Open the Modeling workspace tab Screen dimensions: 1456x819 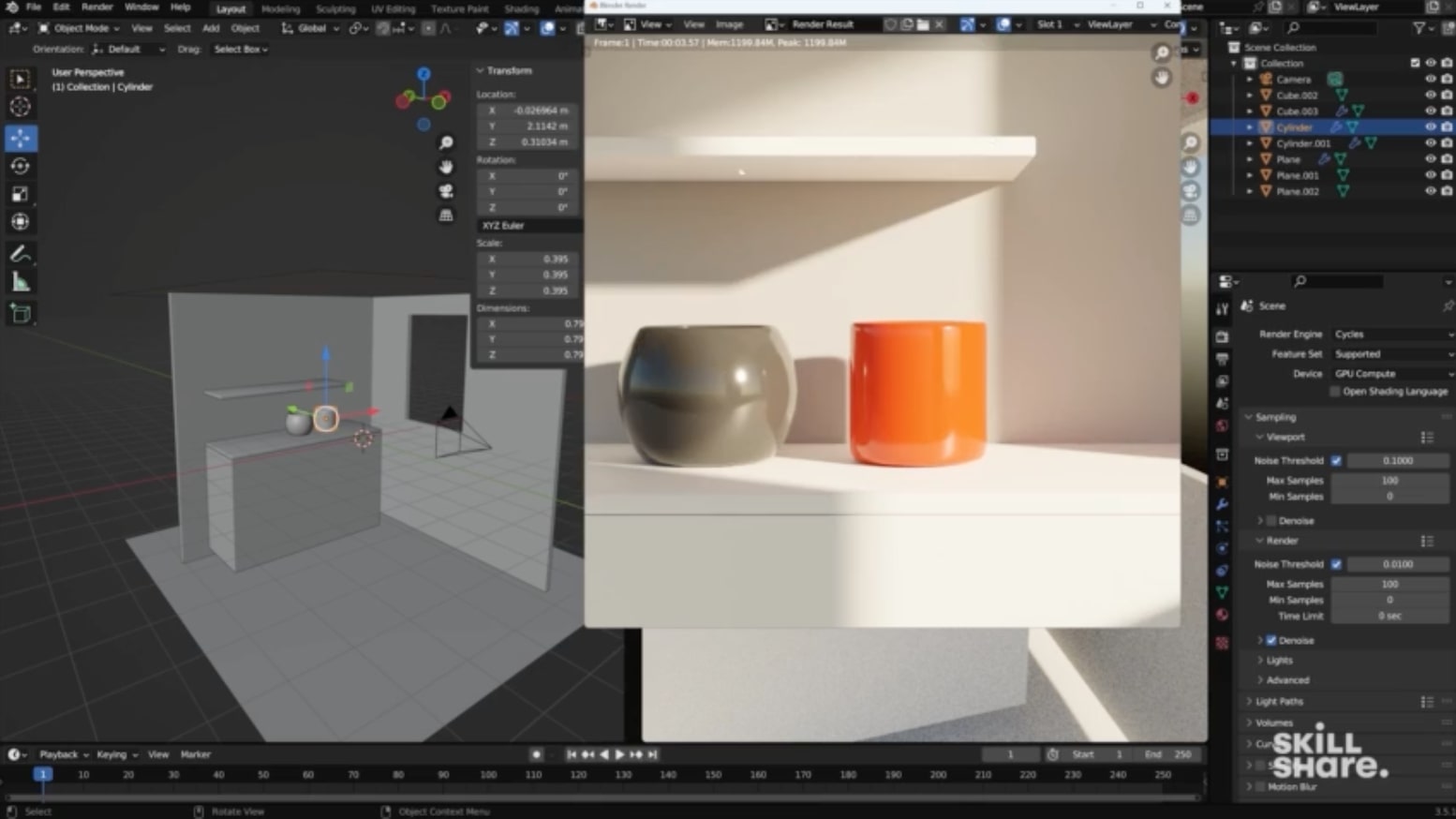point(279,8)
